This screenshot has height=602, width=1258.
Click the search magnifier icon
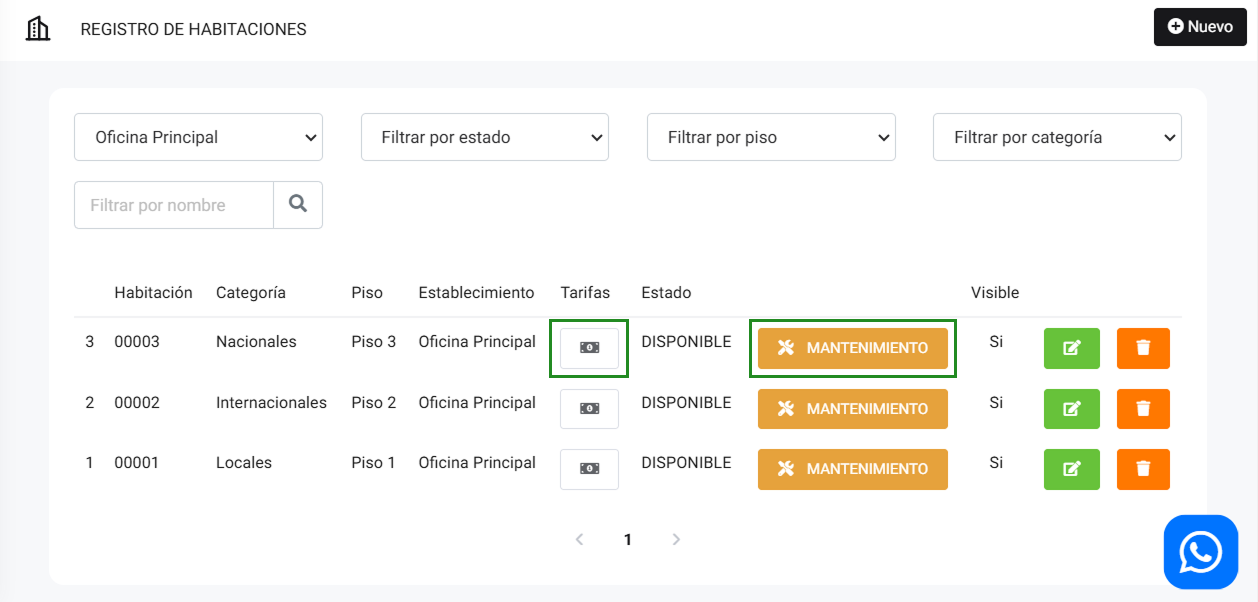click(x=298, y=204)
